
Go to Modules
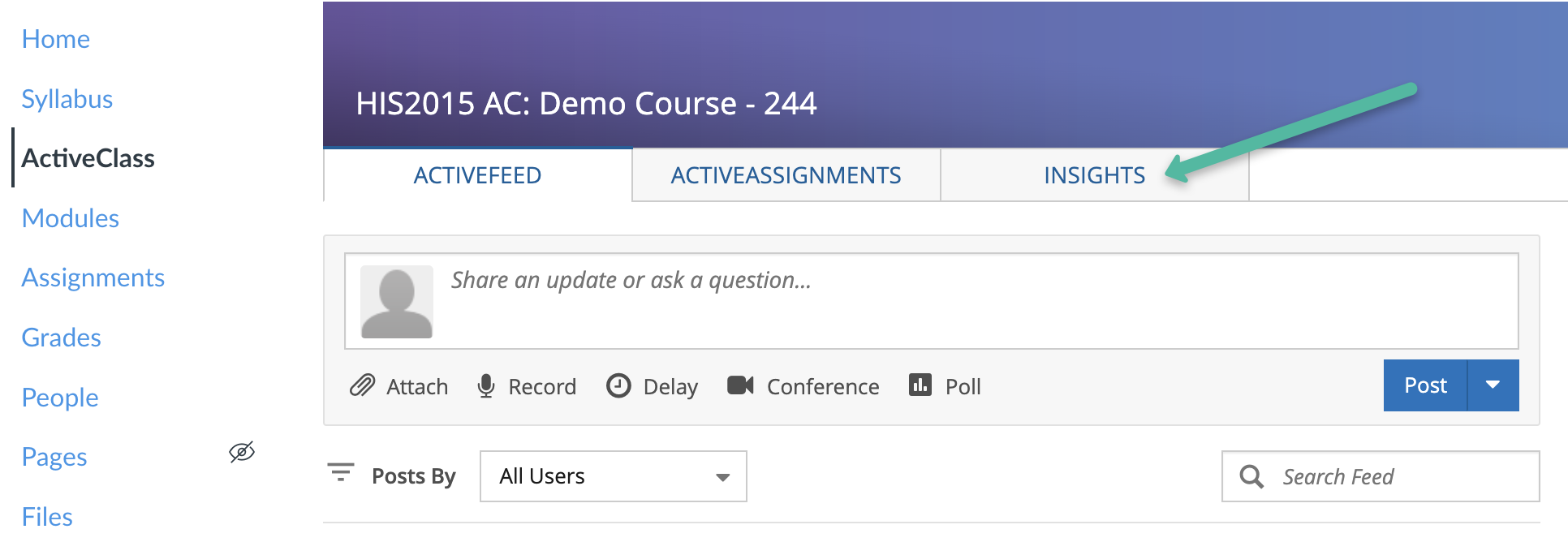(x=71, y=218)
